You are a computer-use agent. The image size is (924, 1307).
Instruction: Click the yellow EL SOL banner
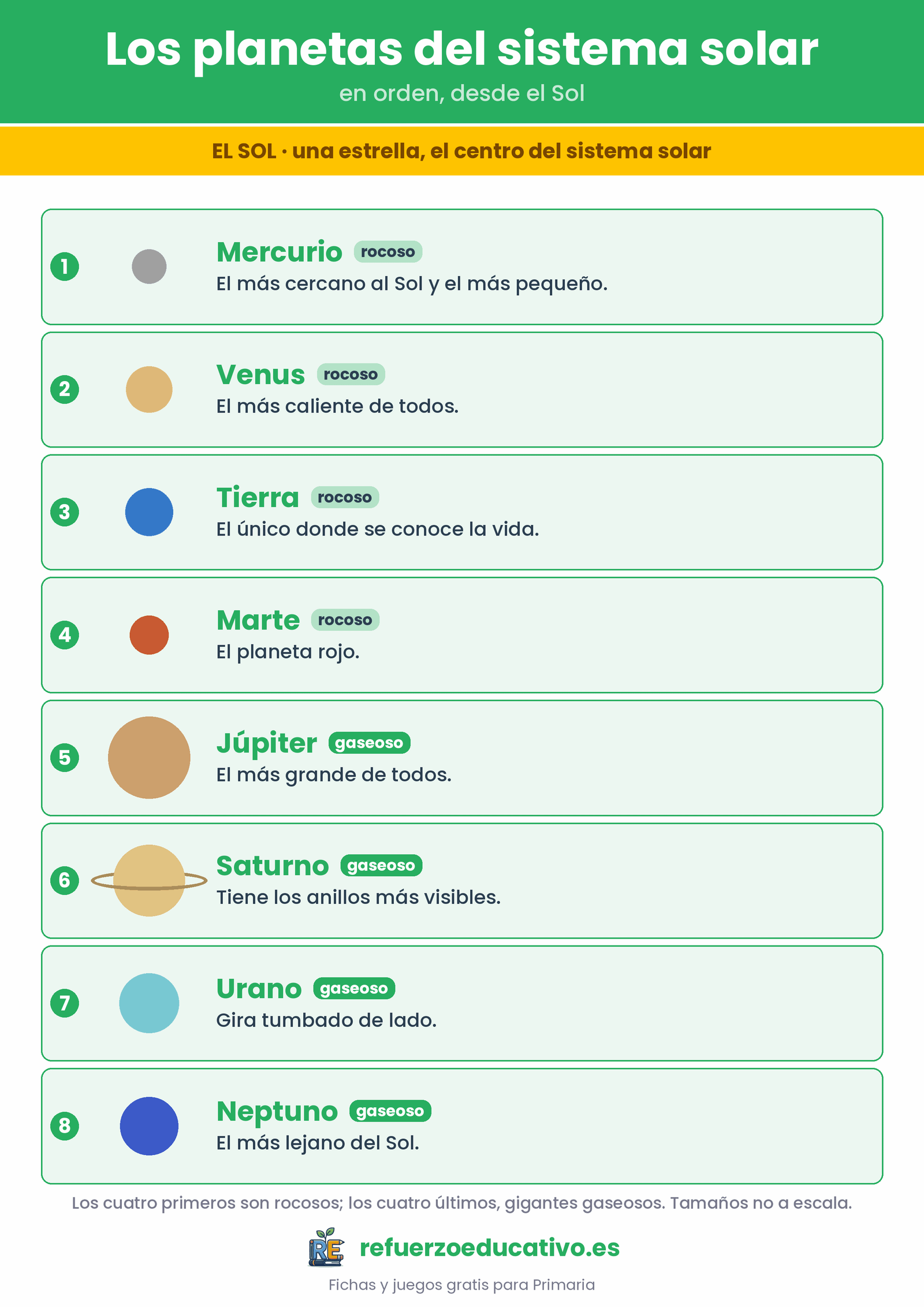tap(462, 151)
